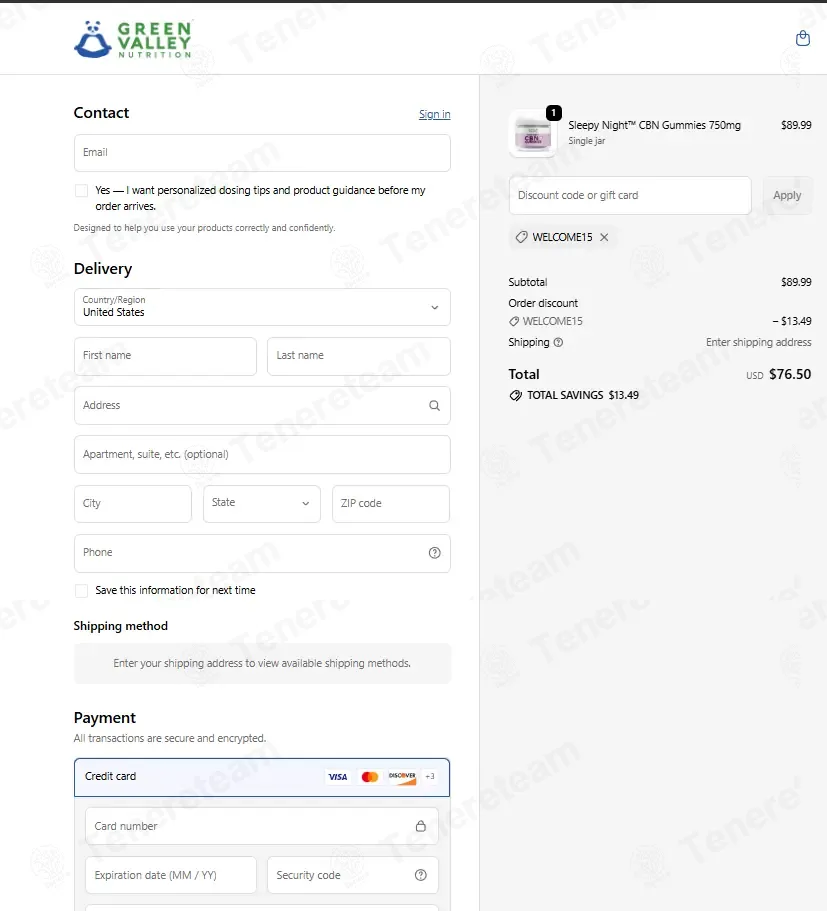Click into the Address field
The image size is (827, 911).
tap(262, 406)
